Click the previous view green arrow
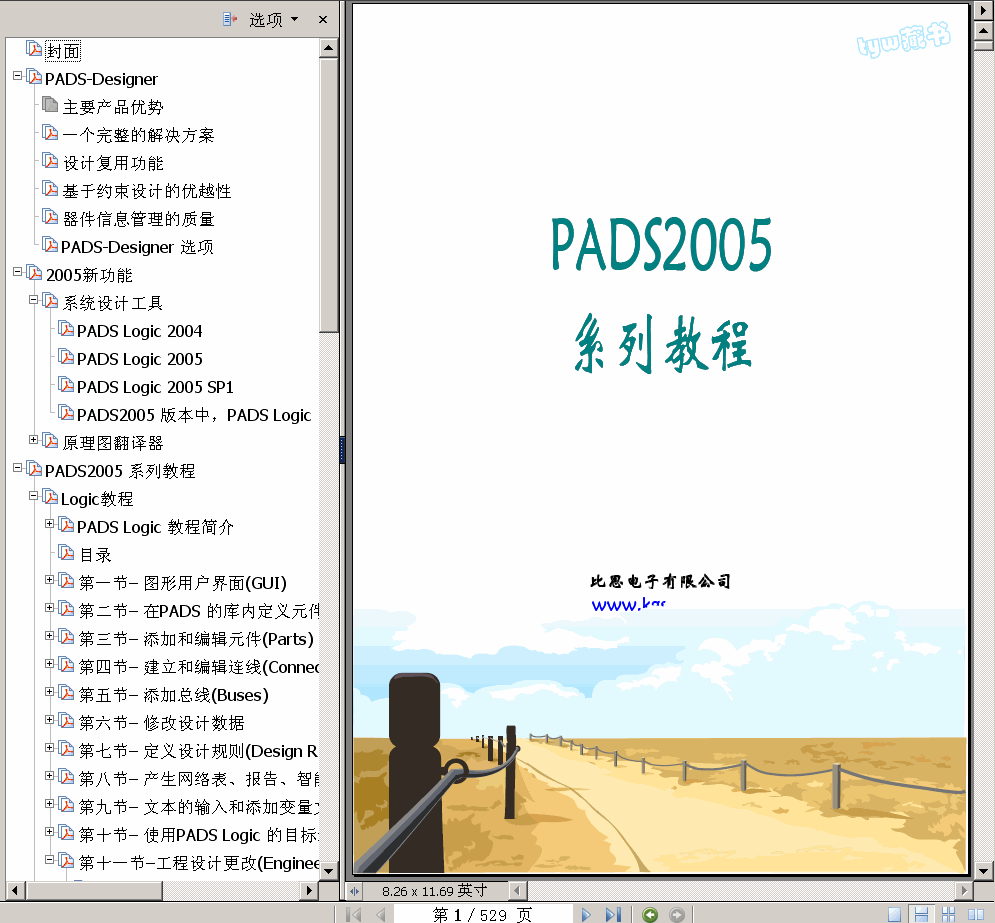 tap(650, 914)
